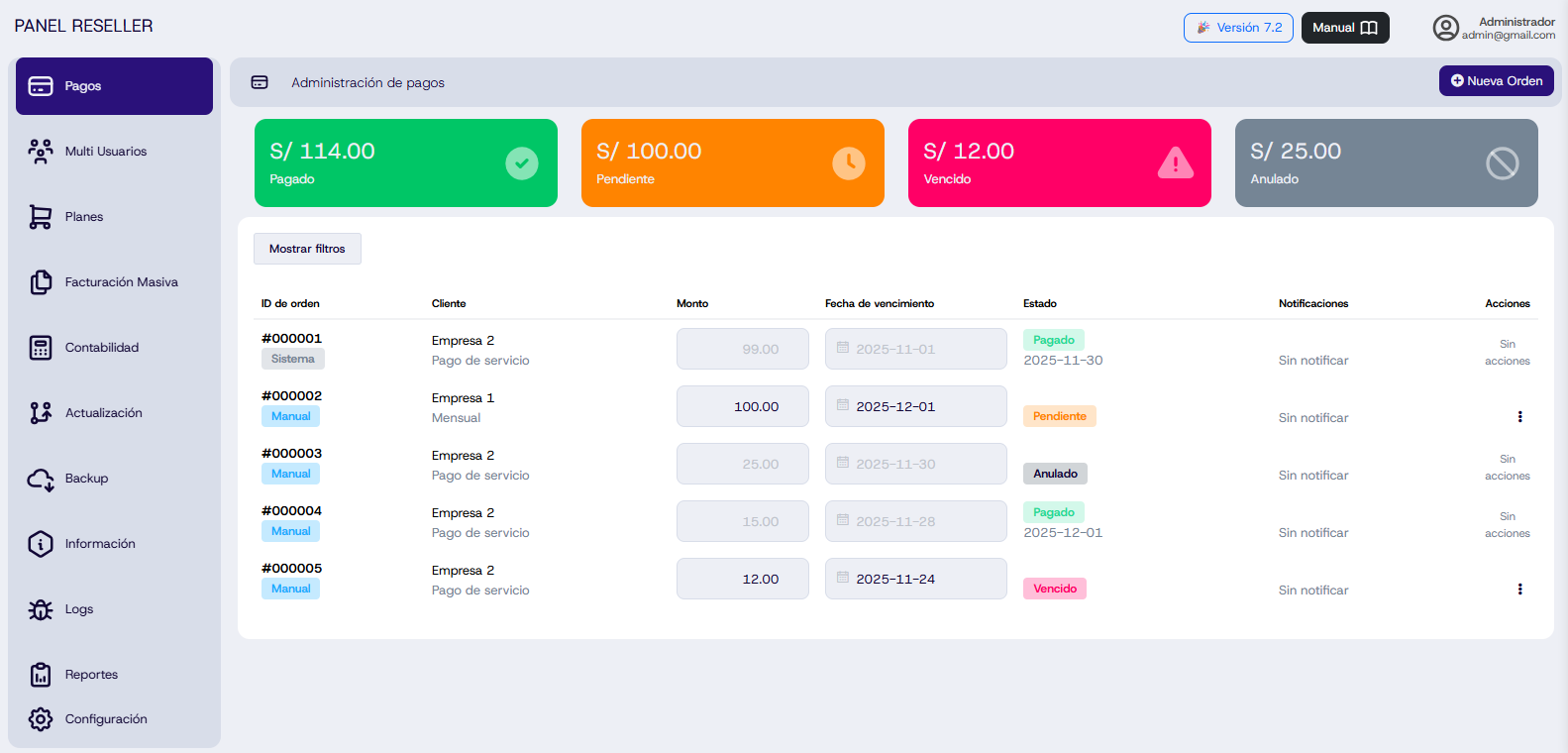Select the Contabilidad calculator icon

41,348
